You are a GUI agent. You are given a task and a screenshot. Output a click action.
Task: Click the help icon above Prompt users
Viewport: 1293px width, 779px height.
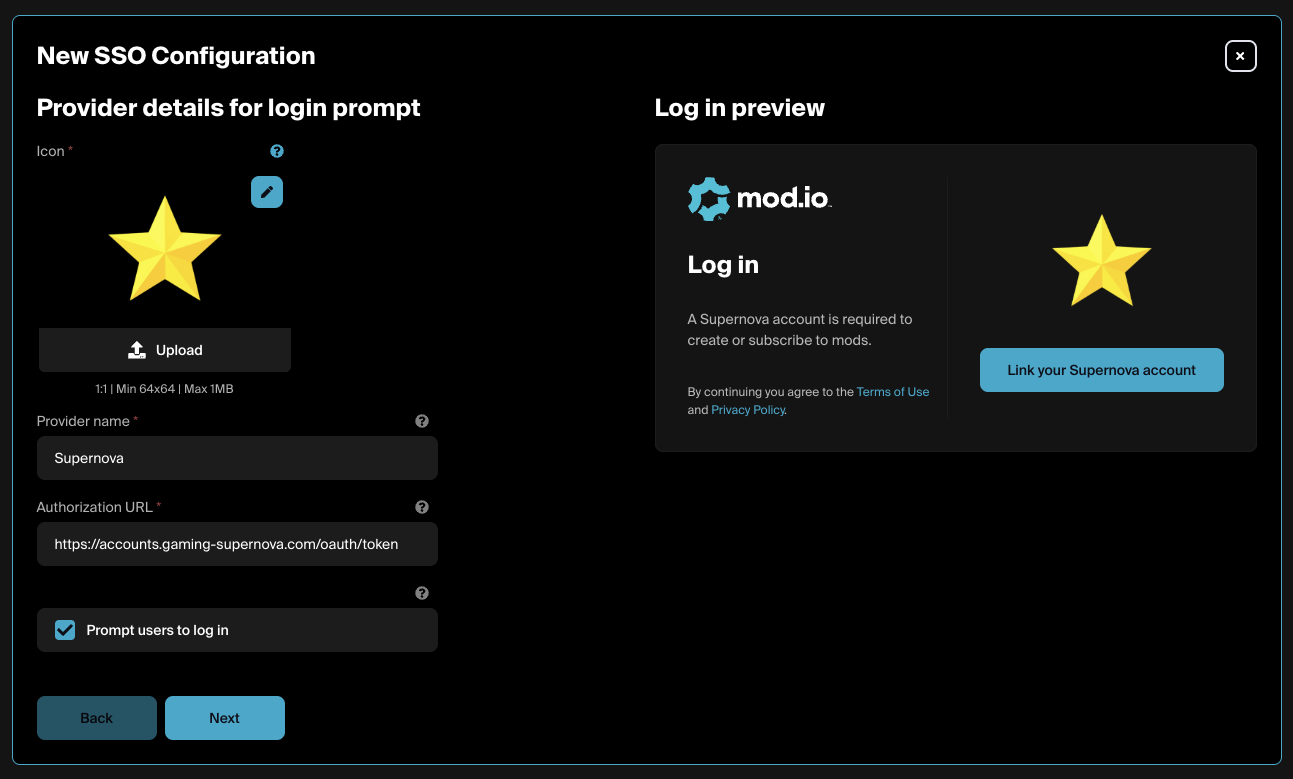422,593
